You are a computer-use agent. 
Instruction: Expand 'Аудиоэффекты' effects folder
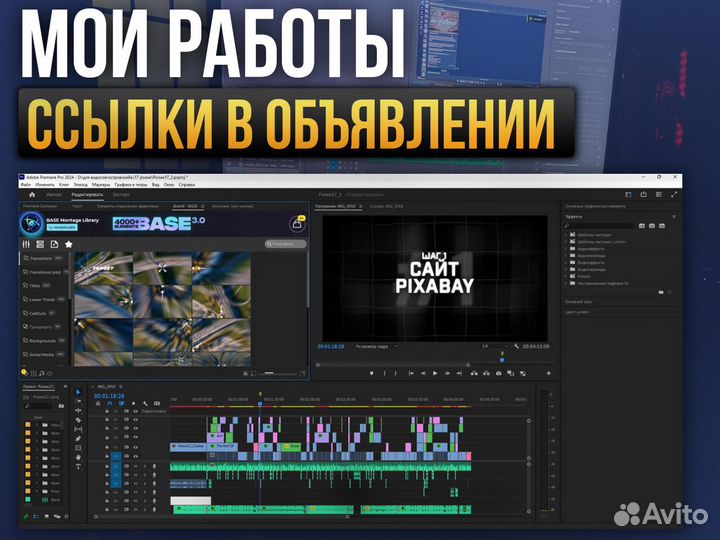pos(566,248)
